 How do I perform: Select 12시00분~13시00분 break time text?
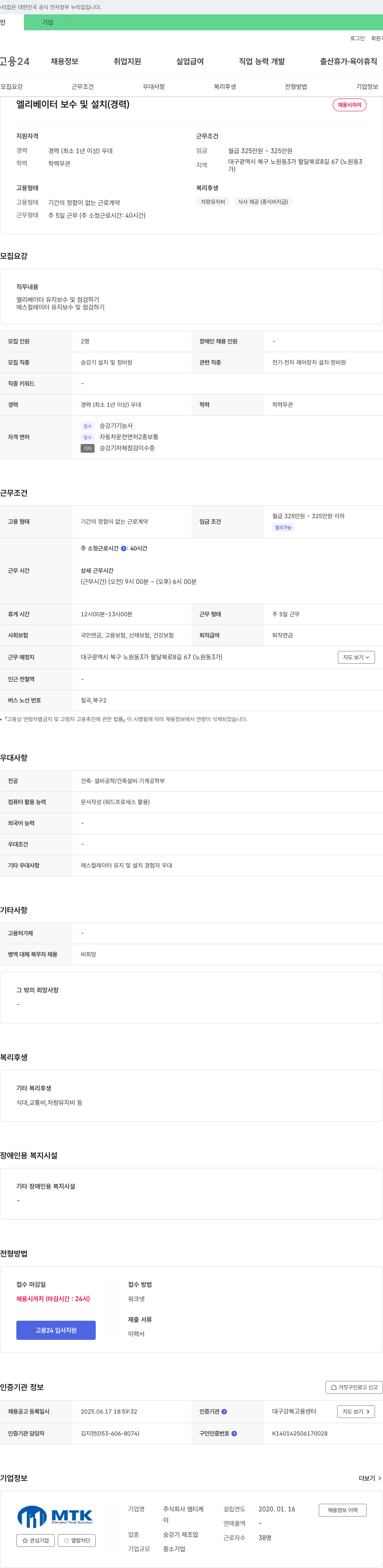point(107,614)
